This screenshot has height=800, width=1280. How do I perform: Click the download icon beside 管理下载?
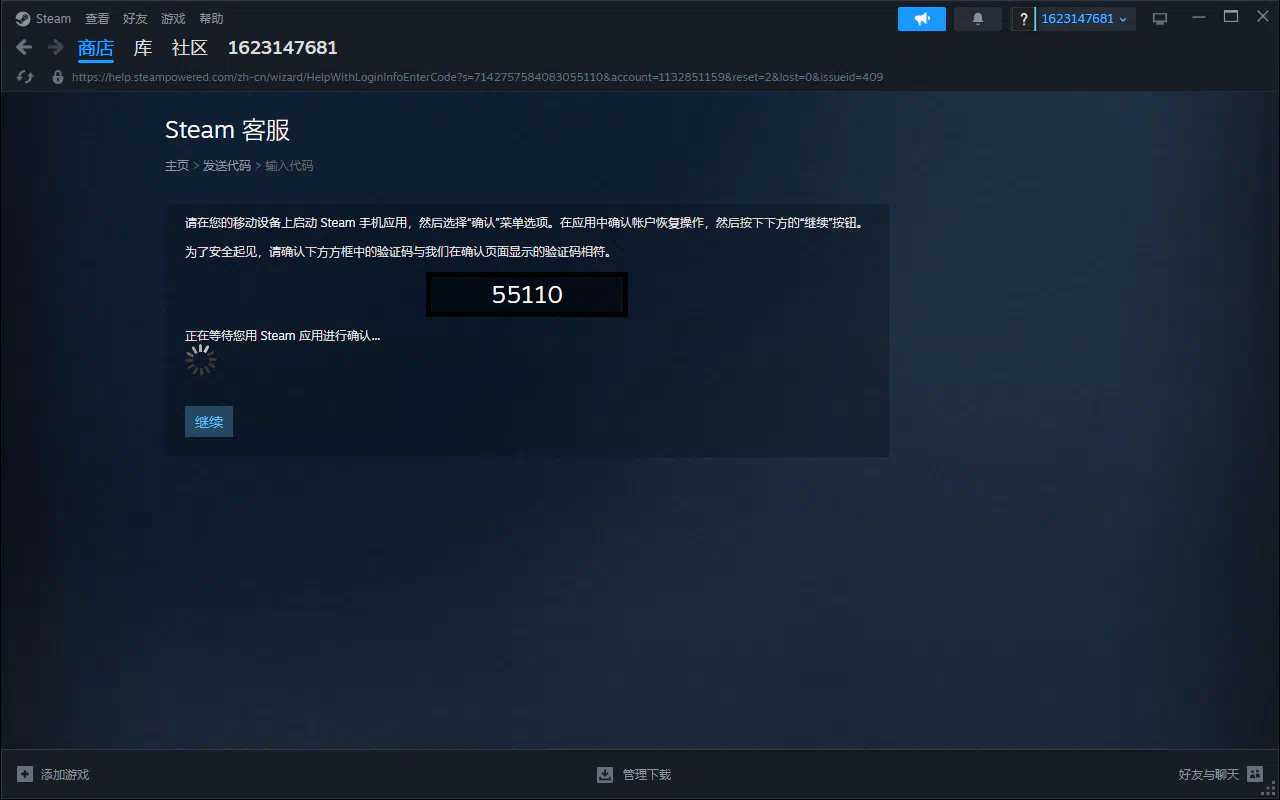click(605, 775)
